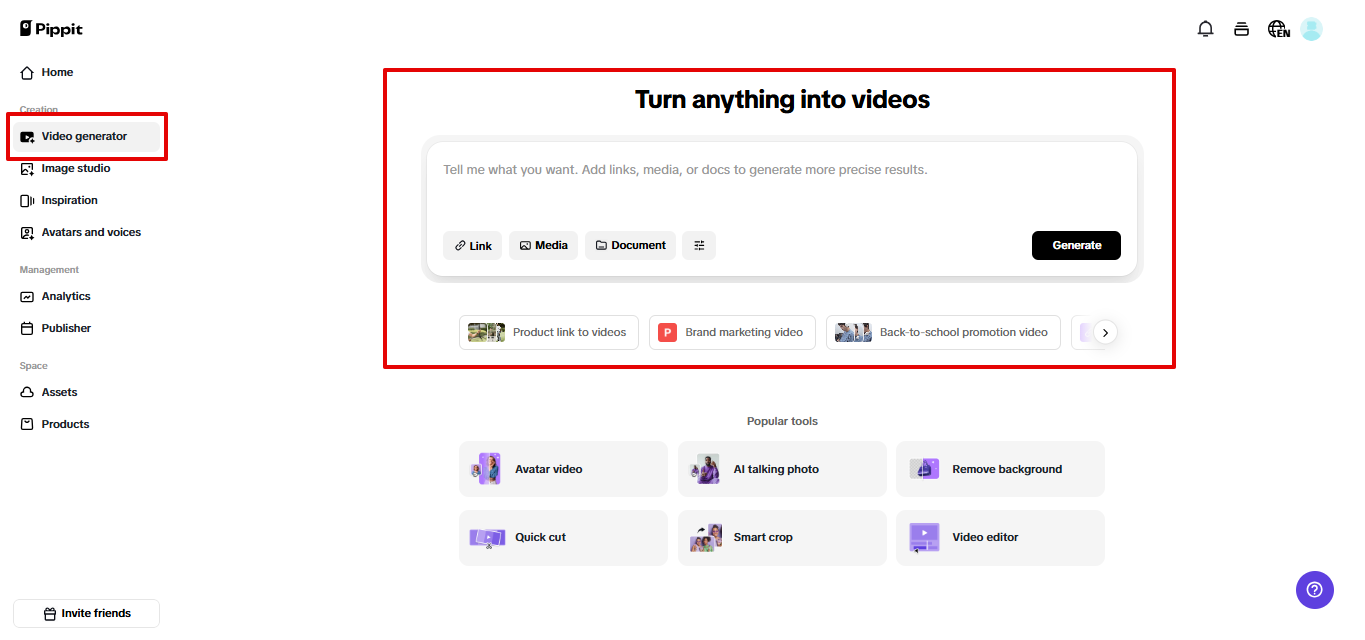Viewport: 1365px width, 640px height.
Task: Browse the Assets space
Action: click(57, 392)
